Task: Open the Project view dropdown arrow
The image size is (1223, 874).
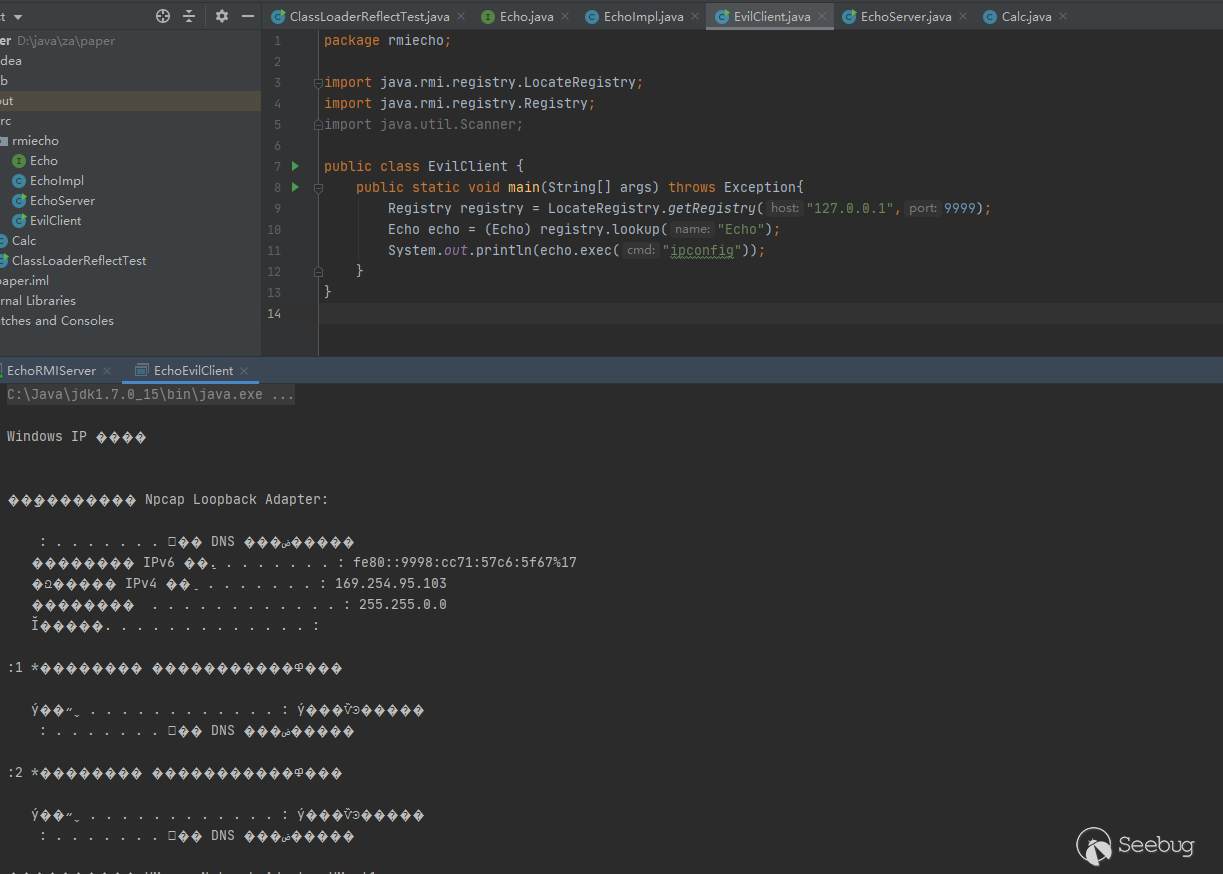Action: [18, 17]
